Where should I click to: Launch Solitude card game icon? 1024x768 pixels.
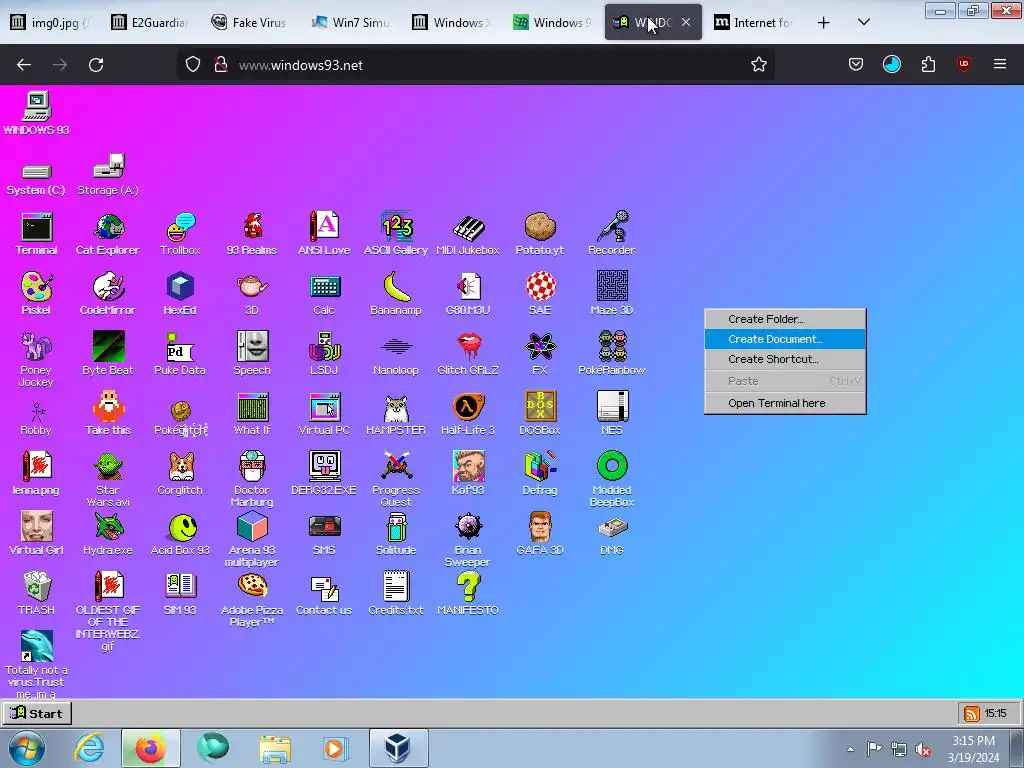point(396,534)
